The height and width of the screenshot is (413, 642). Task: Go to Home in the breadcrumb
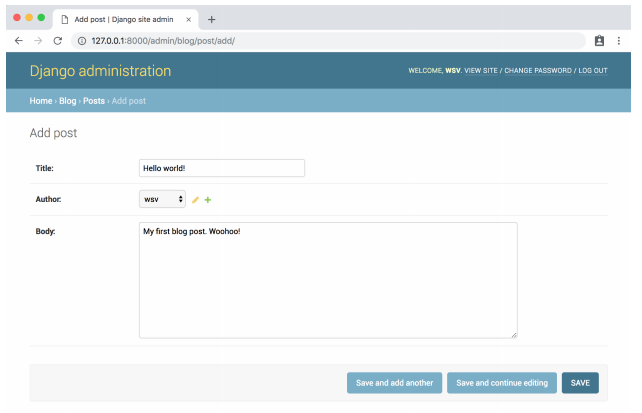(40, 101)
